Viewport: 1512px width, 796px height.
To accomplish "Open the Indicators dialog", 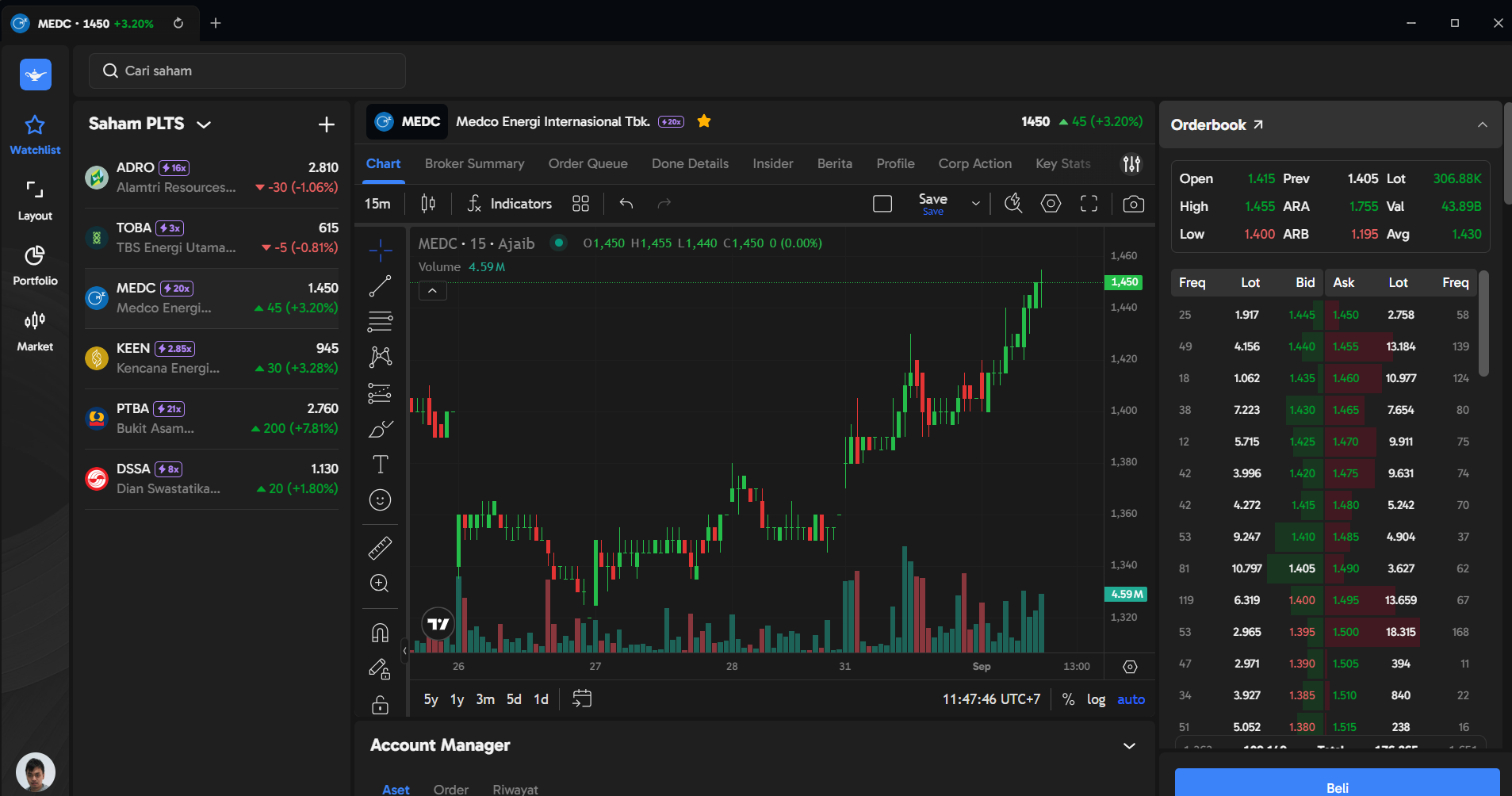I will (509, 204).
